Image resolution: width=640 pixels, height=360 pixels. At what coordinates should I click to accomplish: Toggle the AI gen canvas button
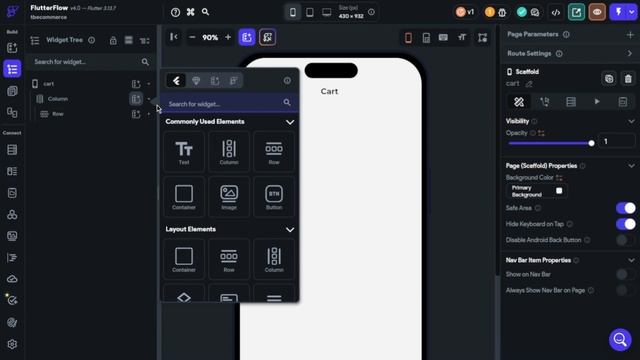(x=267, y=37)
